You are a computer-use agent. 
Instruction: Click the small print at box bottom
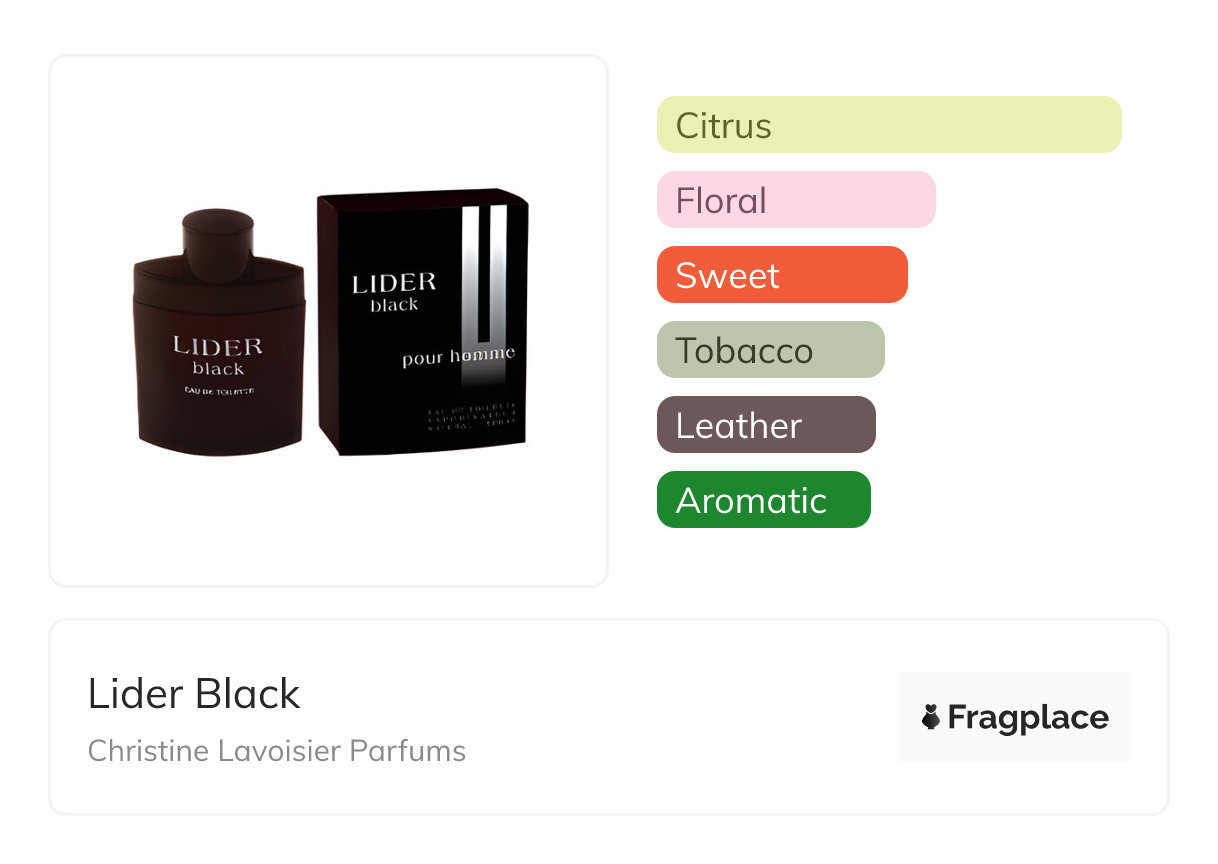coord(470,418)
